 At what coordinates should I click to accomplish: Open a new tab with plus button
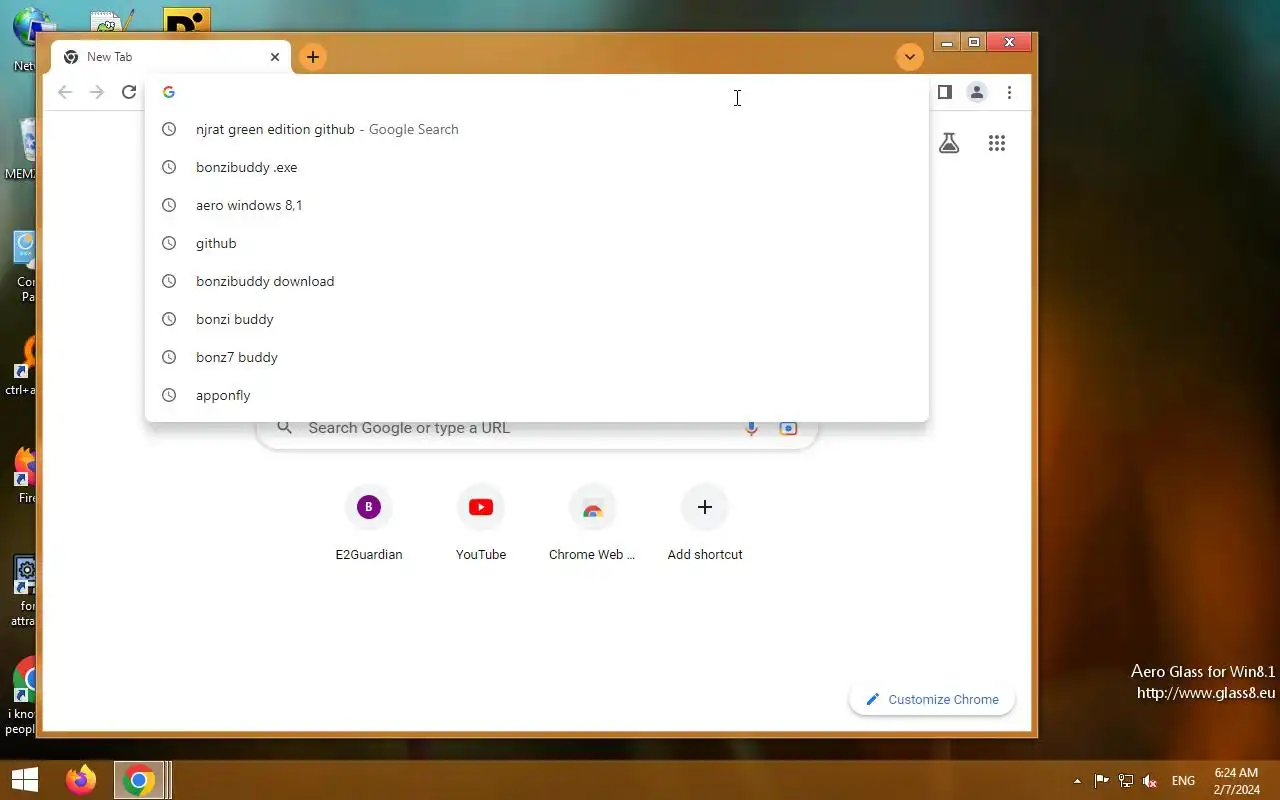313,57
